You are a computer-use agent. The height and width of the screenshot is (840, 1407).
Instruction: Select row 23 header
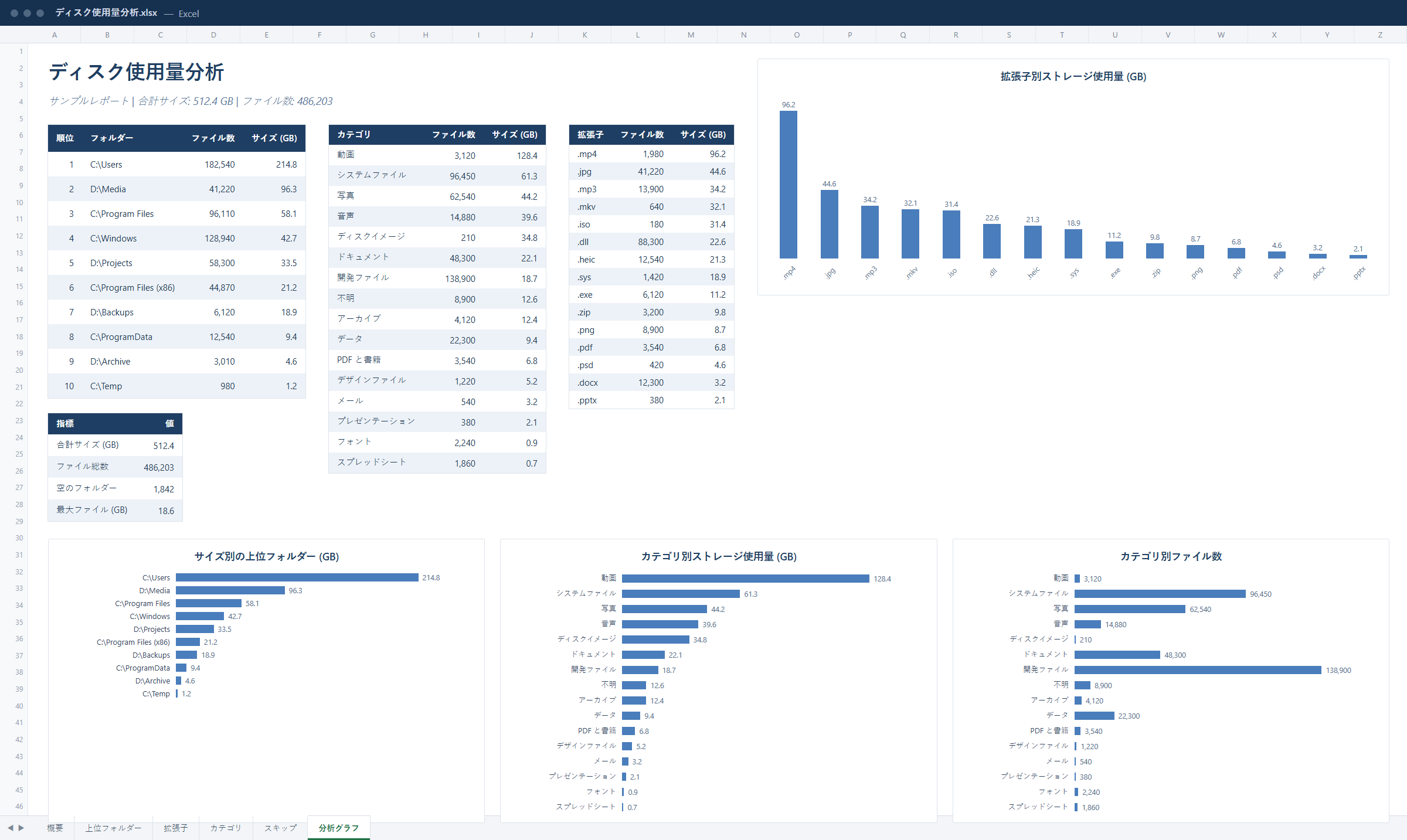click(14, 420)
